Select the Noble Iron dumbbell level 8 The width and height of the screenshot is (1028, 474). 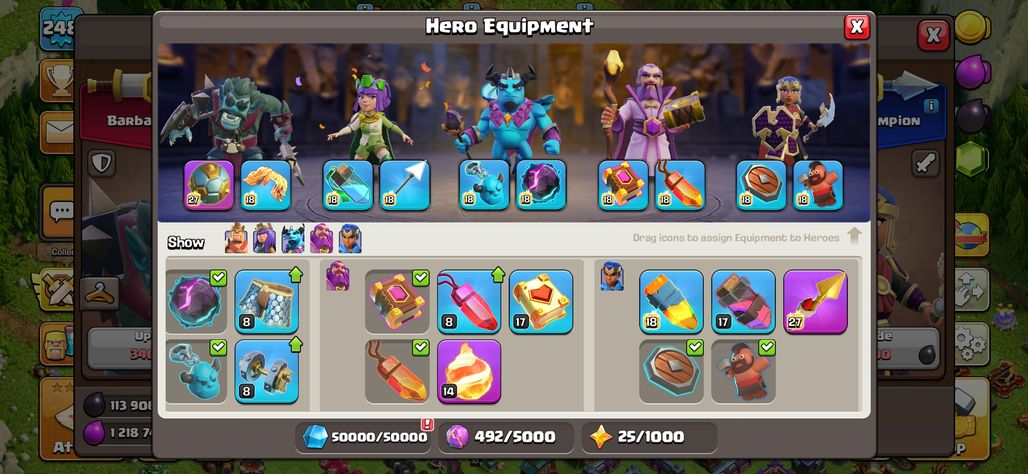coord(267,371)
